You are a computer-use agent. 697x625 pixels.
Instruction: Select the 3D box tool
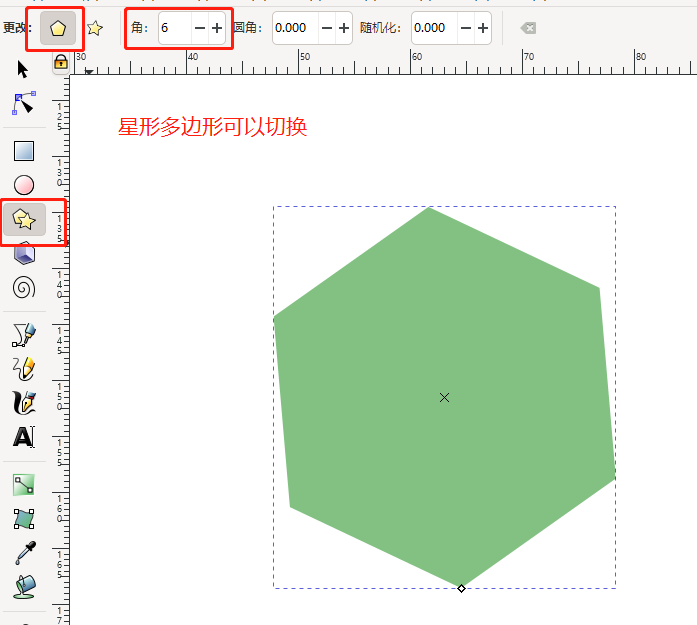click(x=24, y=254)
